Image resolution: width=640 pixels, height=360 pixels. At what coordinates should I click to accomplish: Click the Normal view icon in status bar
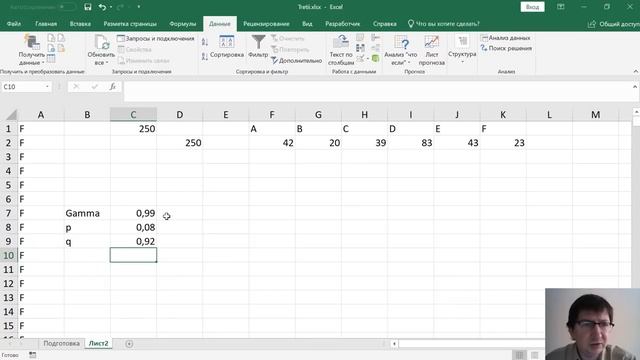pos(519,355)
